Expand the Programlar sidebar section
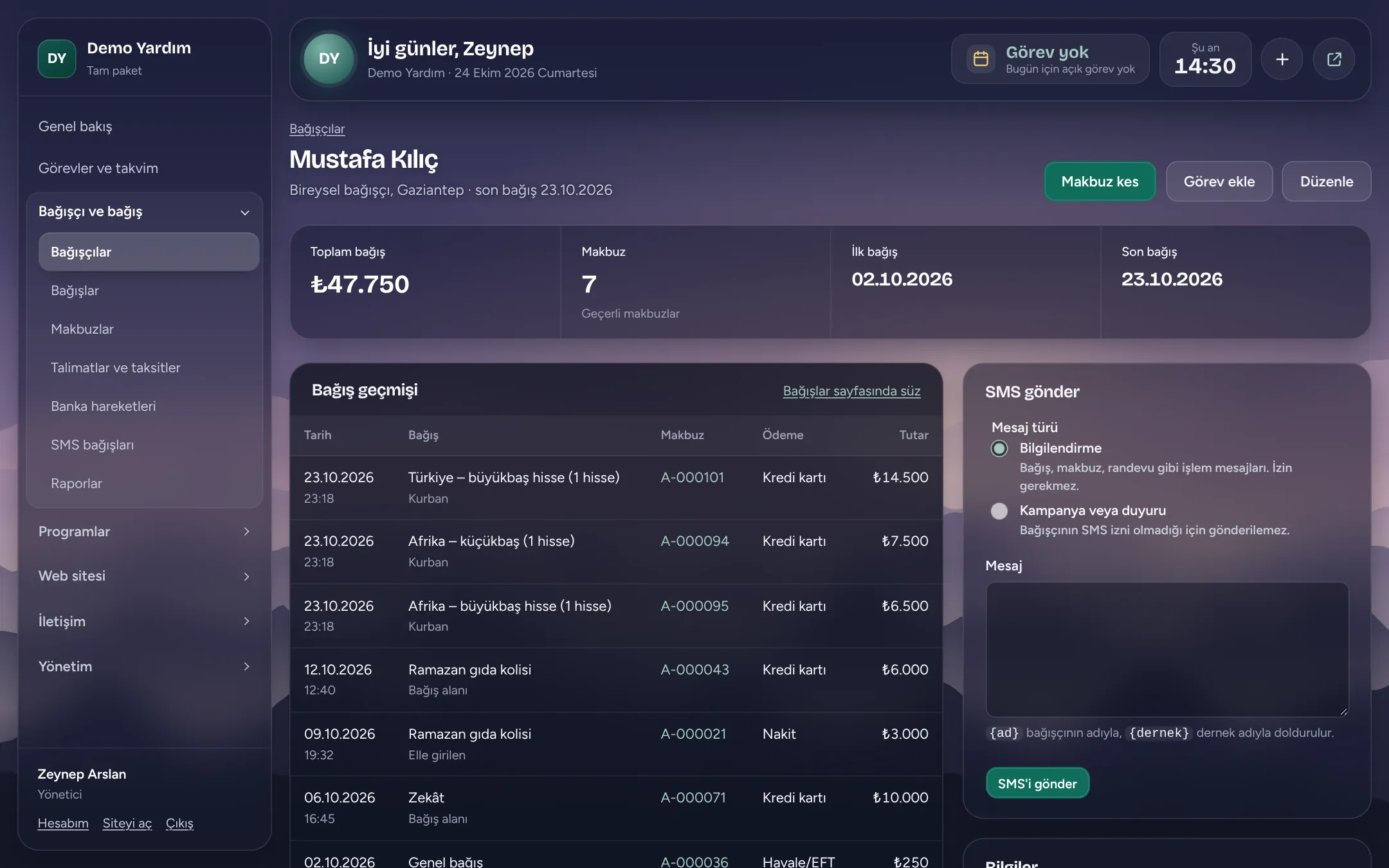This screenshot has width=1389, height=868. point(145,532)
